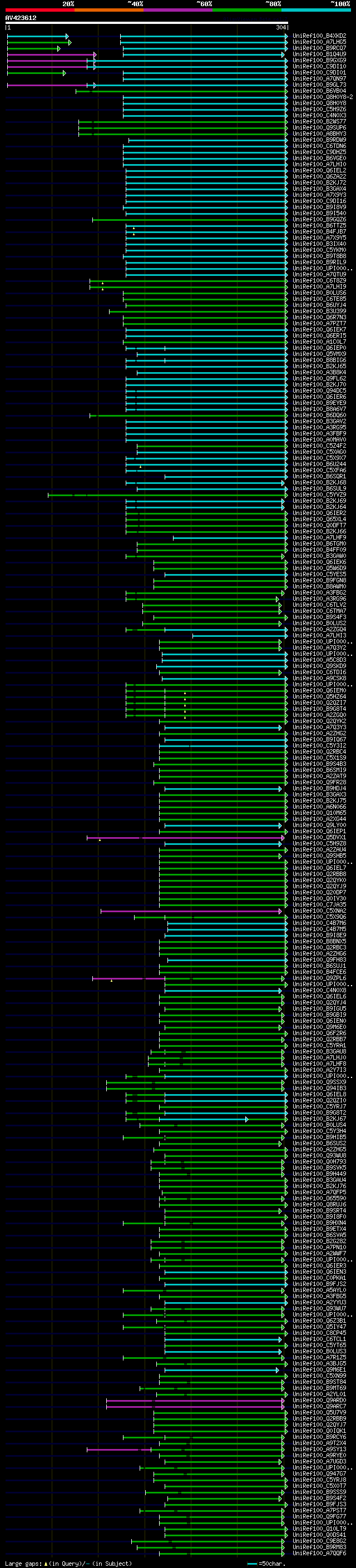Open the UniRef100_A9T2X4 entry
This screenshot has height=1568, width=356.
click(x=319, y=1443)
